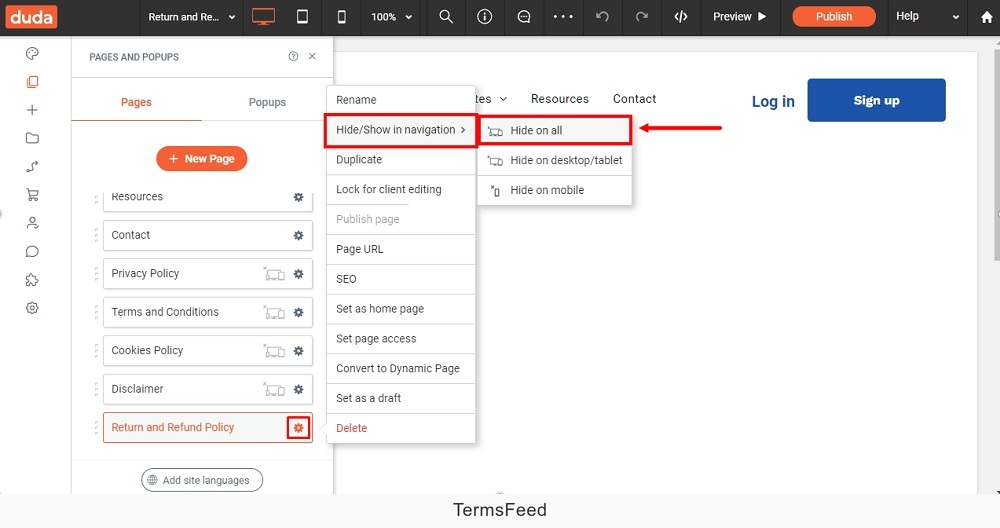Open Page URL menu entry
Screen dimensions: 1000x528
coord(401,249)
